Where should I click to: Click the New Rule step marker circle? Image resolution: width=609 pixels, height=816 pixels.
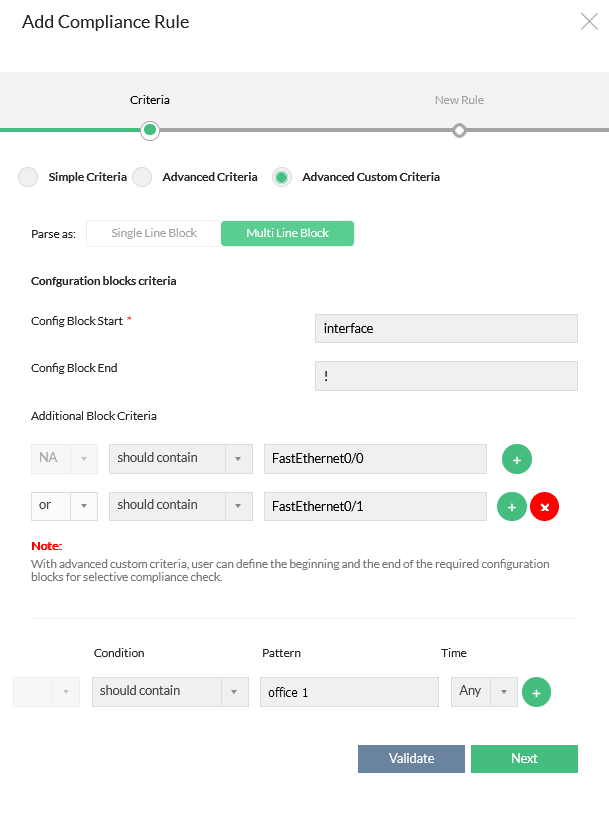click(x=459, y=130)
